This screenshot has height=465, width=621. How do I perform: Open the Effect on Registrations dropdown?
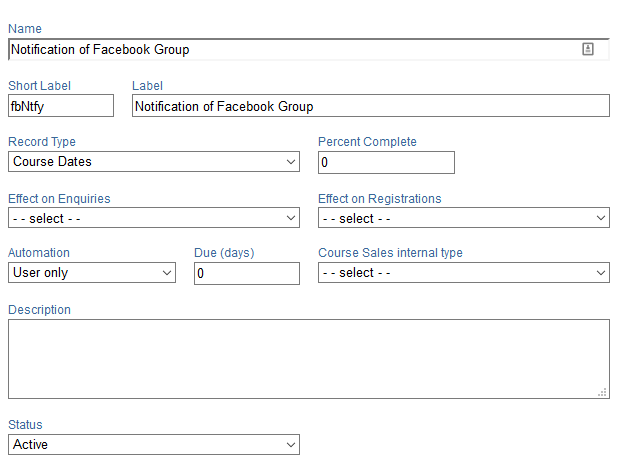[x=464, y=218]
